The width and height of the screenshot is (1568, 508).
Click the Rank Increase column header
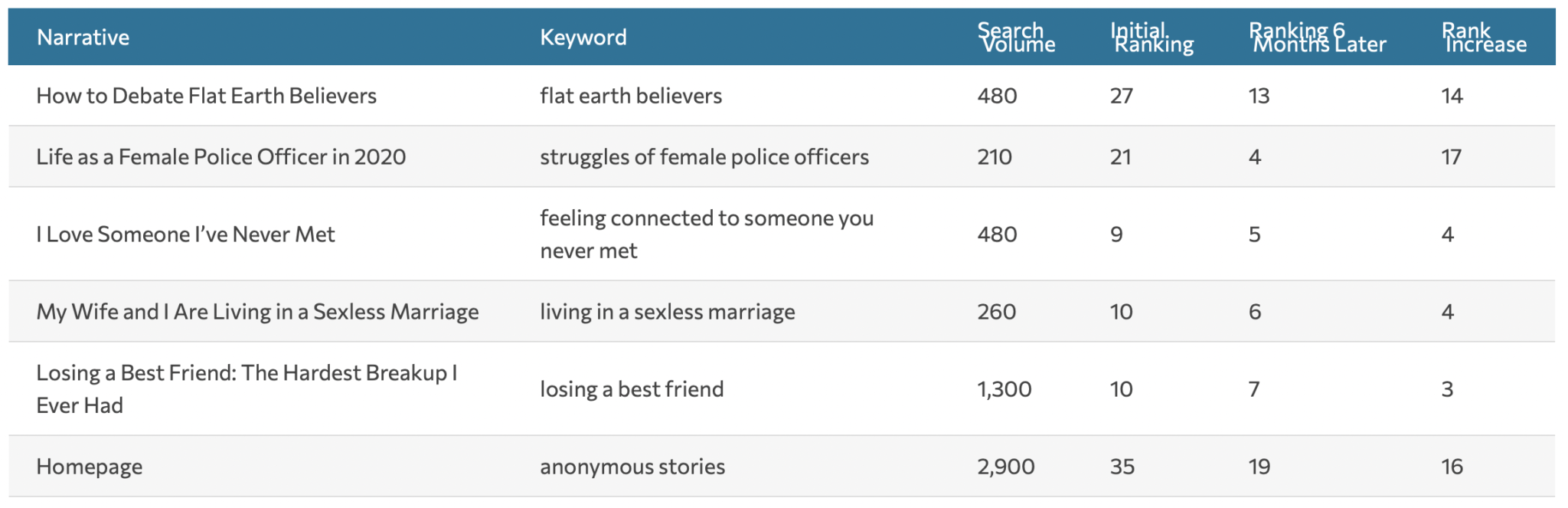click(x=1485, y=37)
